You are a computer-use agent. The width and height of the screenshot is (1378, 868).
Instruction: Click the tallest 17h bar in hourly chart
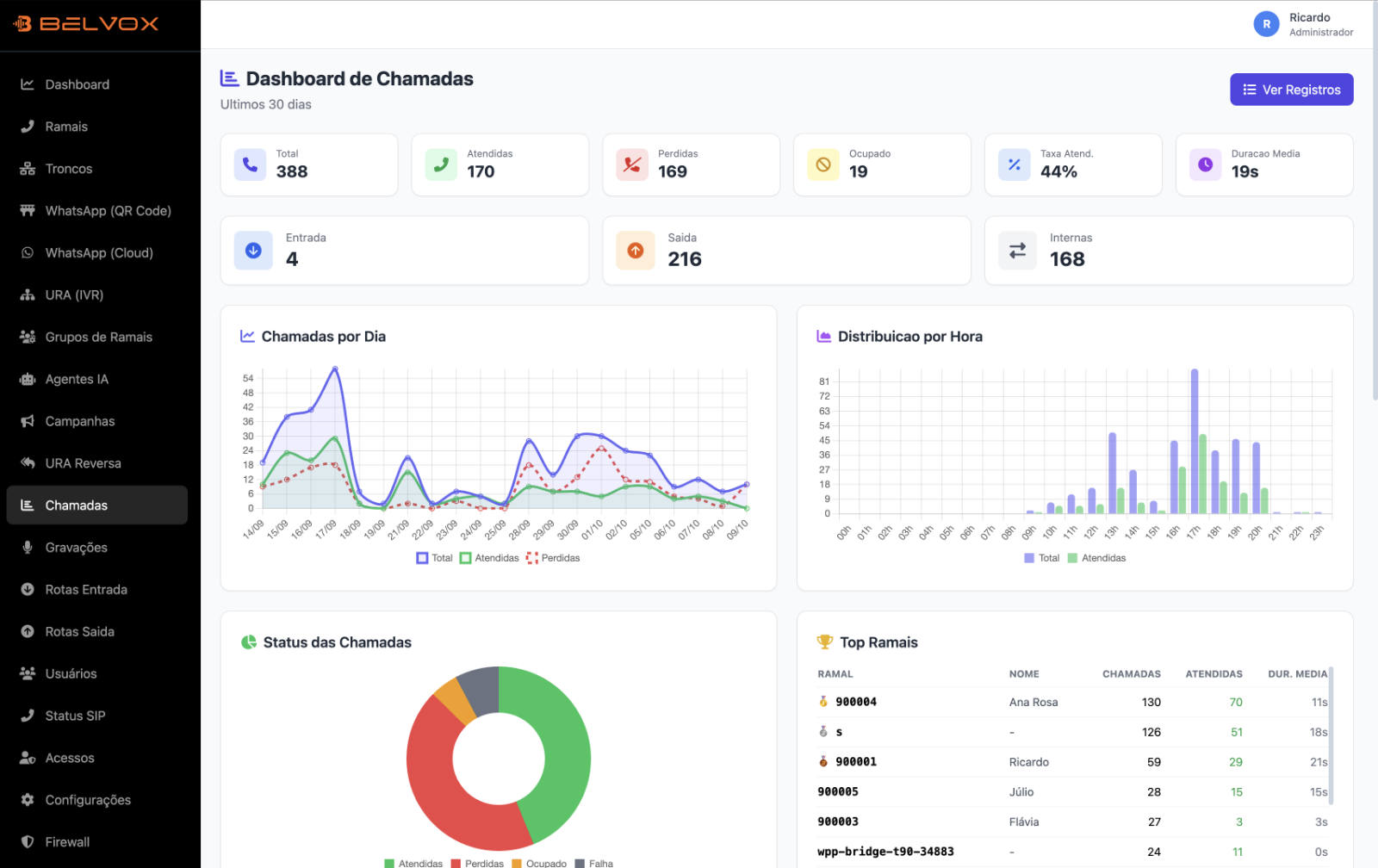[1195, 441]
